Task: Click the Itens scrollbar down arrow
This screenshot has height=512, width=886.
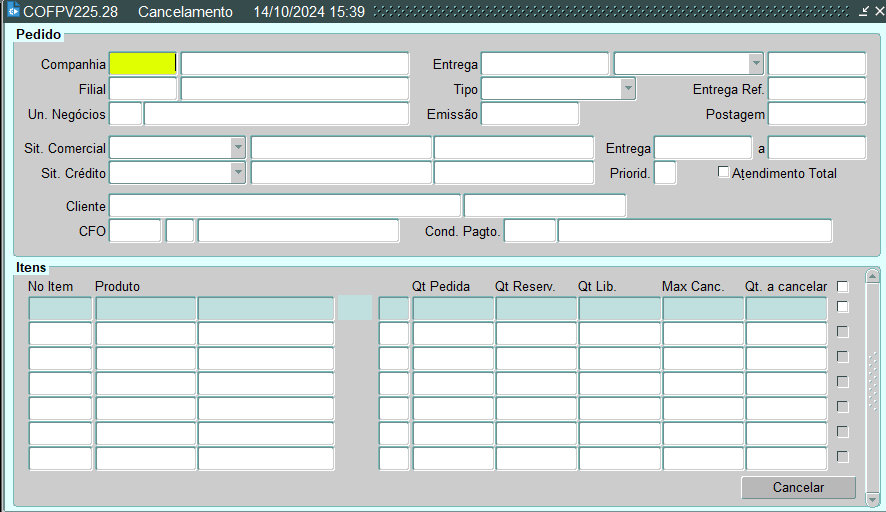Action: pyautogui.click(x=872, y=498)
